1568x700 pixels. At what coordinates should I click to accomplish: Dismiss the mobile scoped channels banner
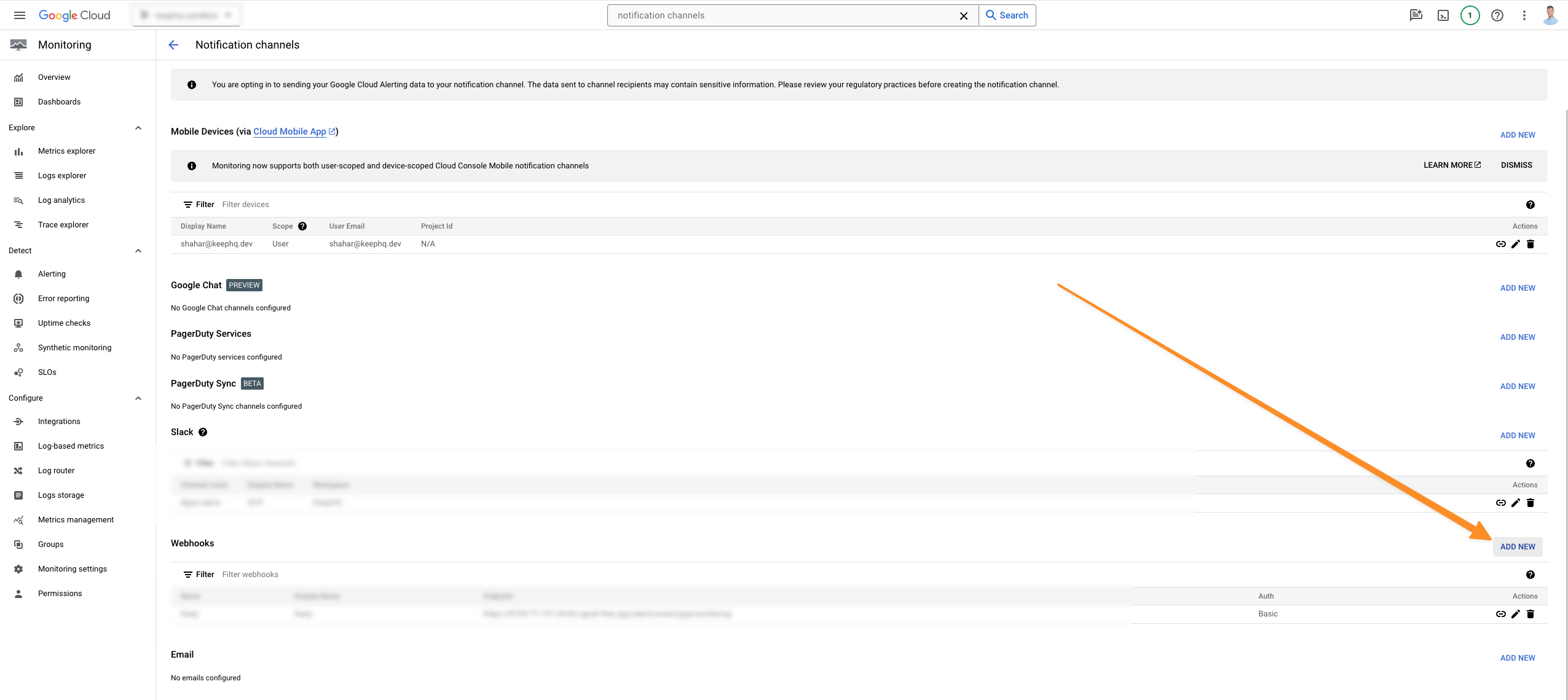(1516, 165)
